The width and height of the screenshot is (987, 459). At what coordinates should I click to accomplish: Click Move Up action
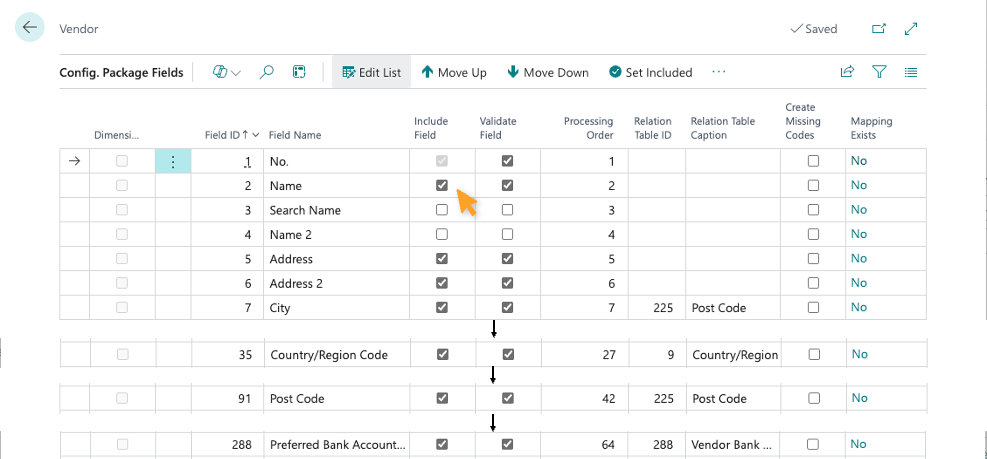click(x=454, y=72)
